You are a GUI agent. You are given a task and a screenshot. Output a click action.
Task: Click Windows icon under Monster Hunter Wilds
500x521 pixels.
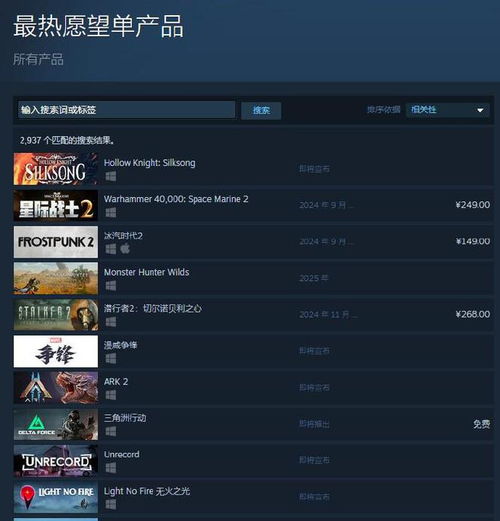pos(111,286)
